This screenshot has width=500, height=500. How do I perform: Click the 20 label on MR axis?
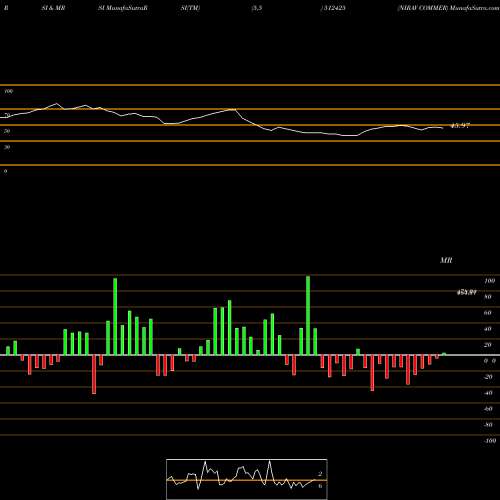(x=488, y=345)
